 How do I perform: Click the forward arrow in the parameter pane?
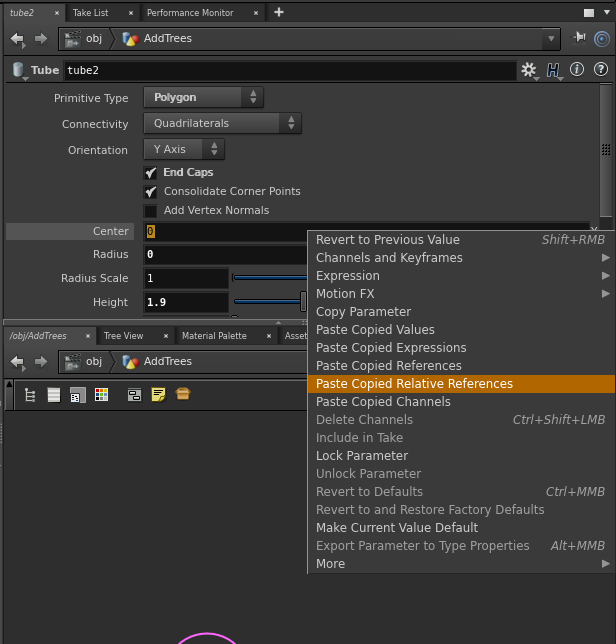[41, 39]
